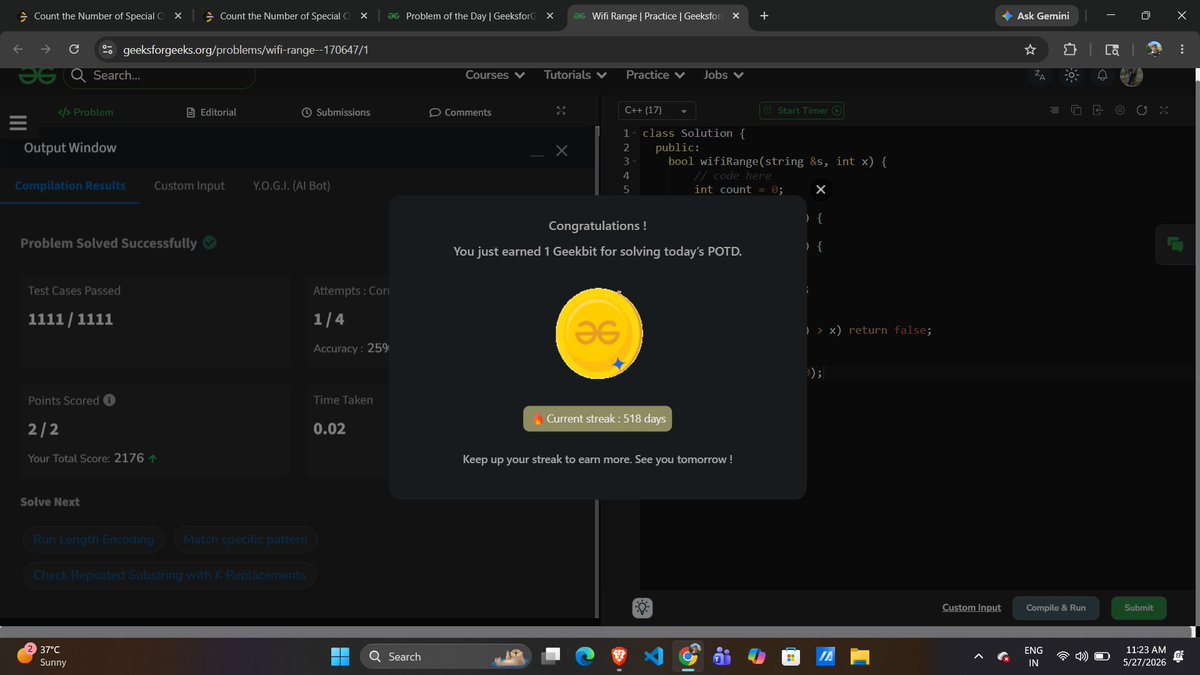Bookmark this page with star icon
Image resolution: width=1200 pixels, height=675 pixels.
1030,49
